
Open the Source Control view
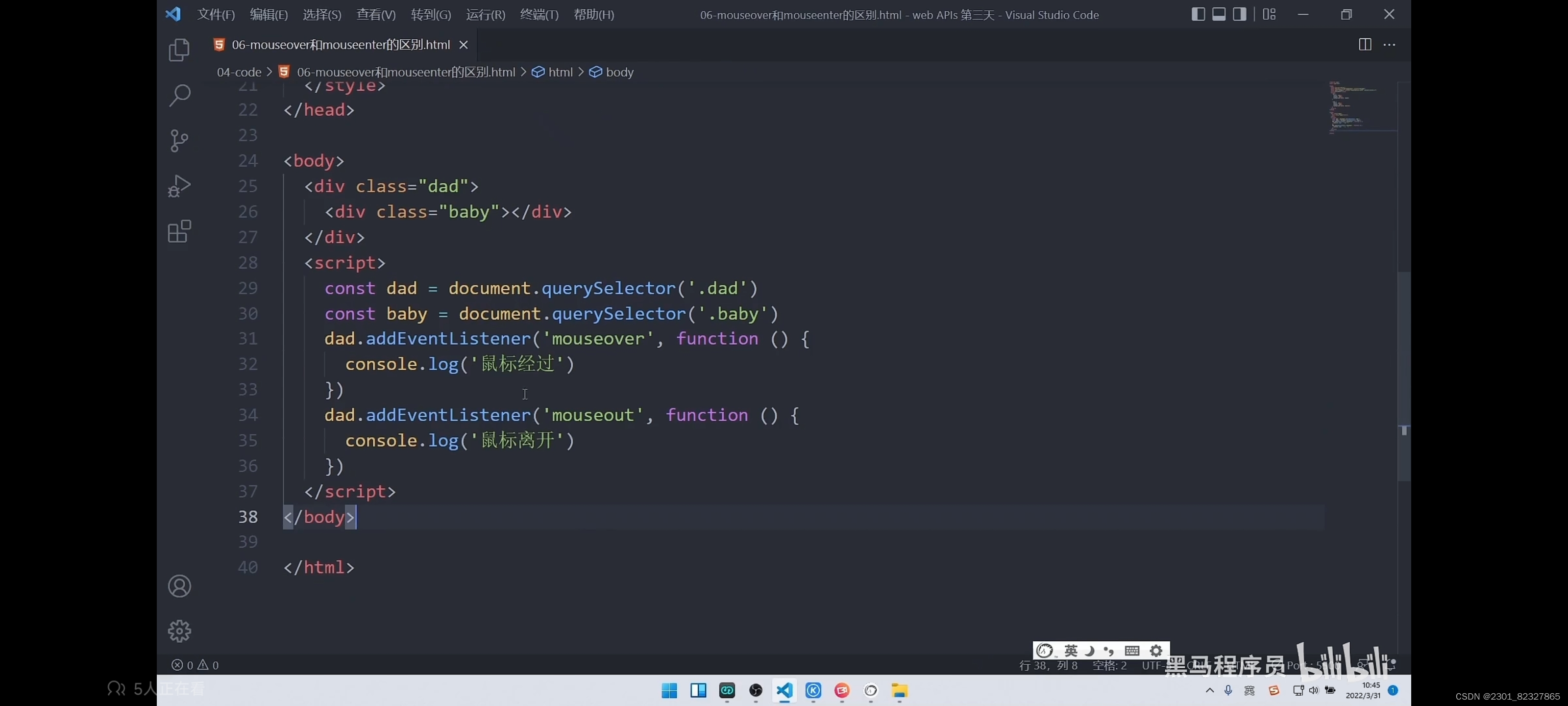(179, 141)
